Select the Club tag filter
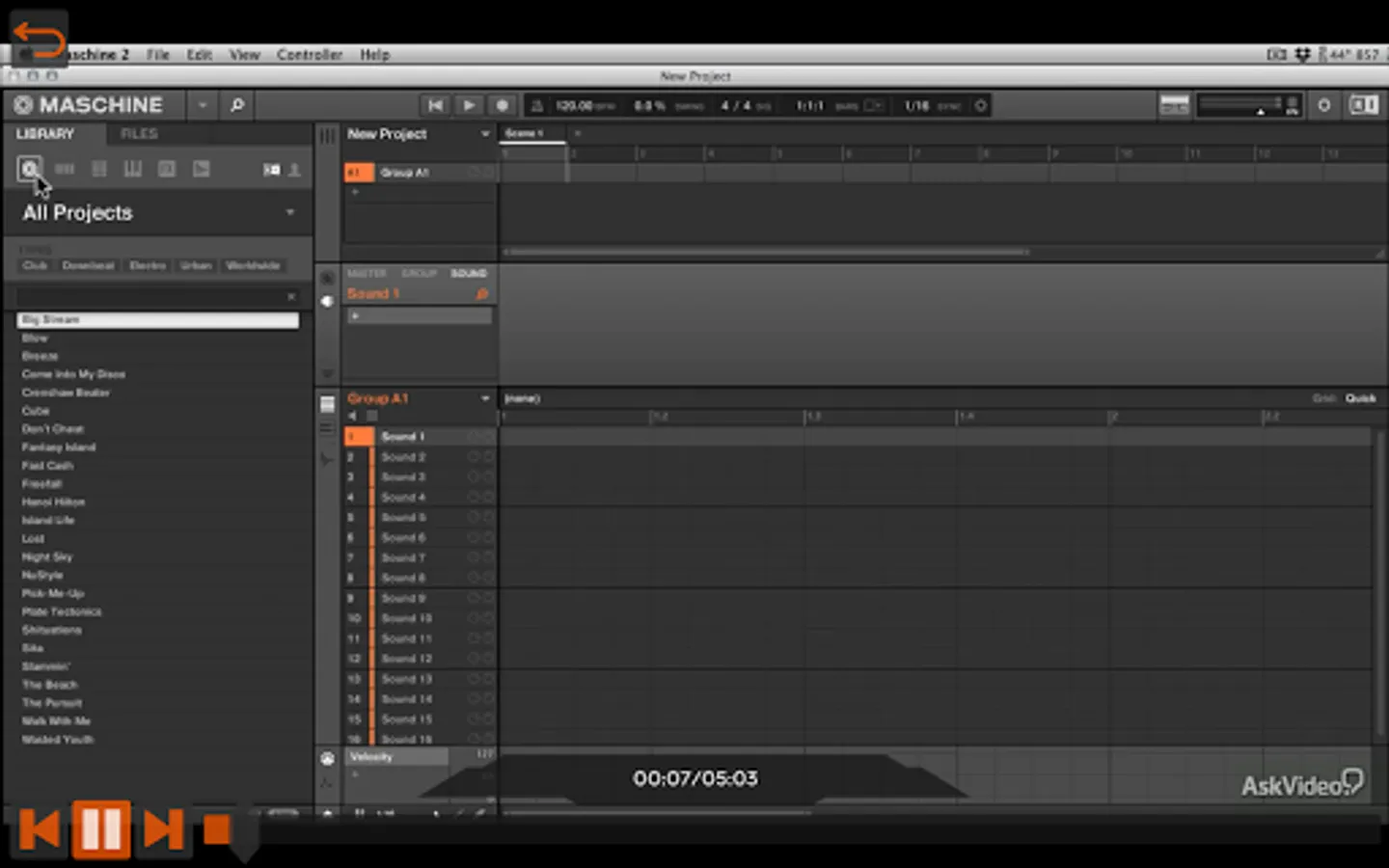Viewport: 1389px width, 868px height. (x=35, y=265)
